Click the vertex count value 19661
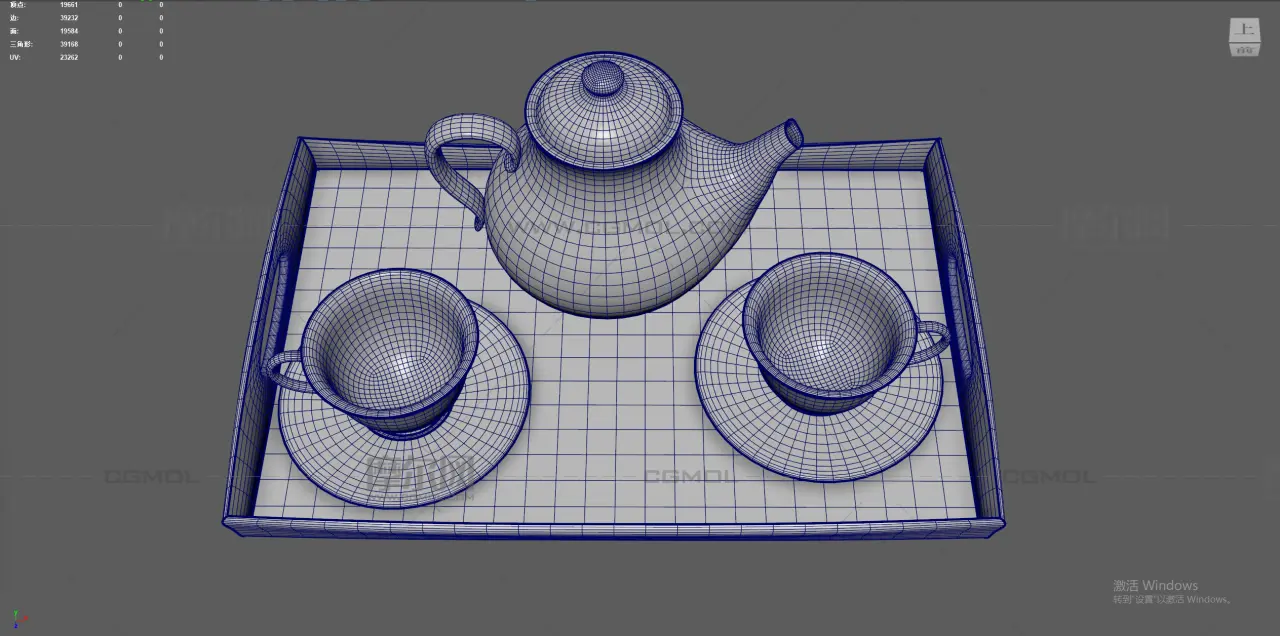The width and height of the screenshot is (1280, 636). (69, 5)
